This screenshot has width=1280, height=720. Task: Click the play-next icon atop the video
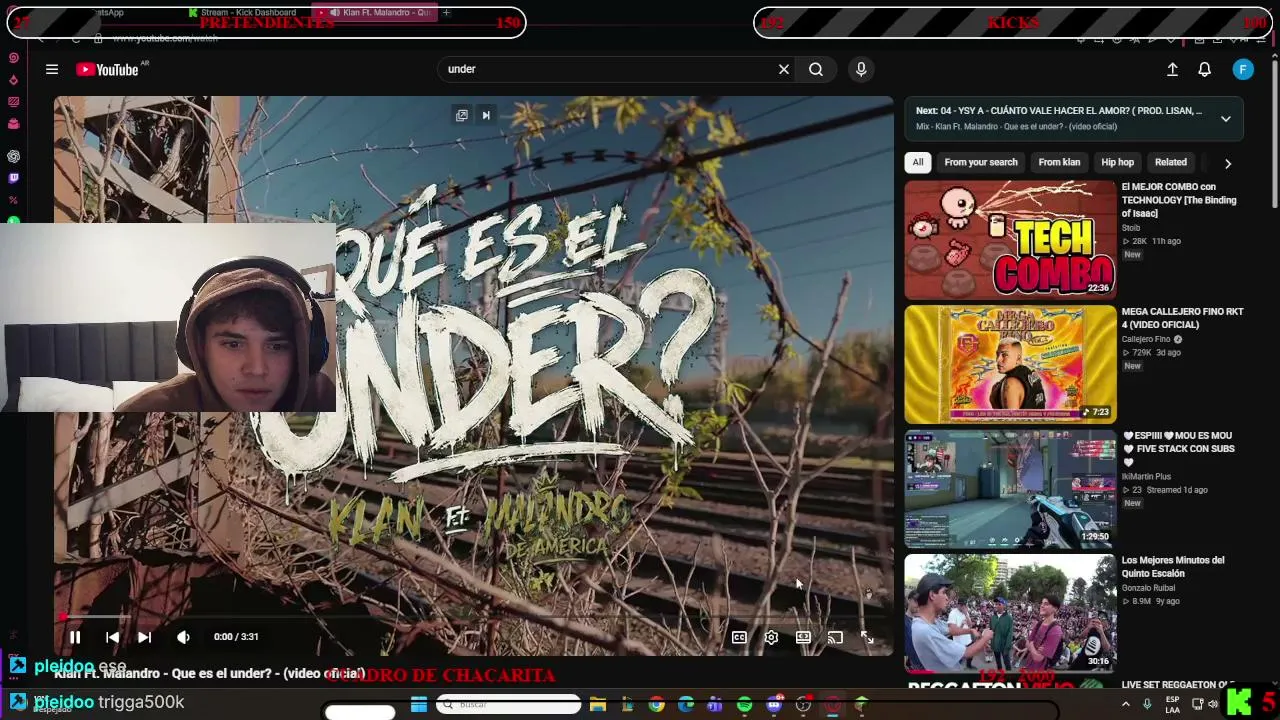pyautogui.click(x=486, y=115)
